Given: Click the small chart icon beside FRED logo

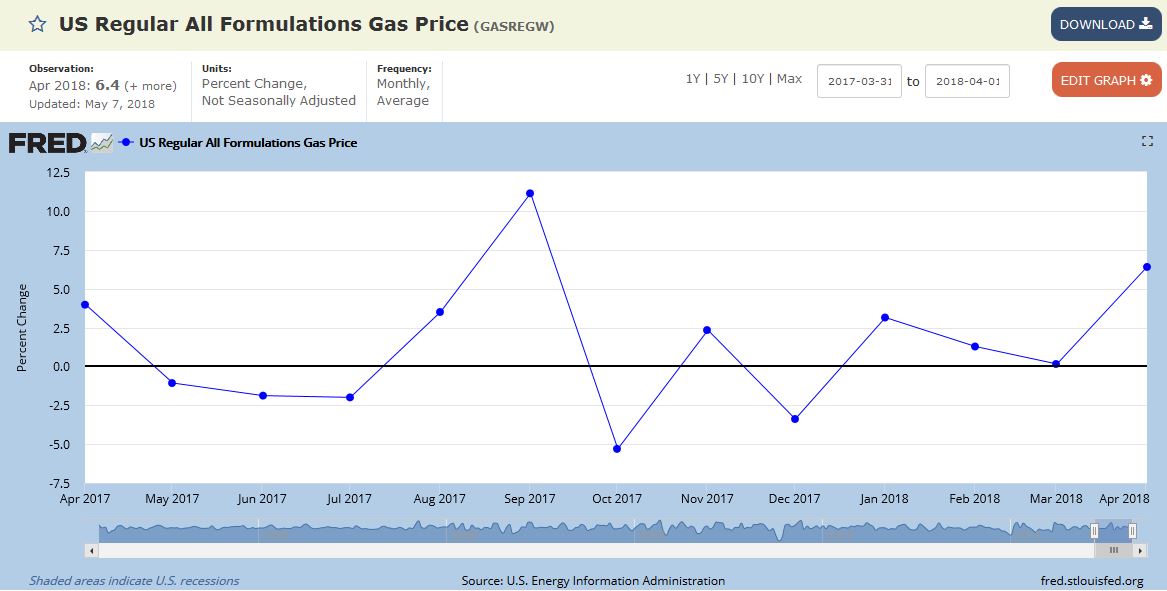Looking at the screenshot, I should (101, 143).
